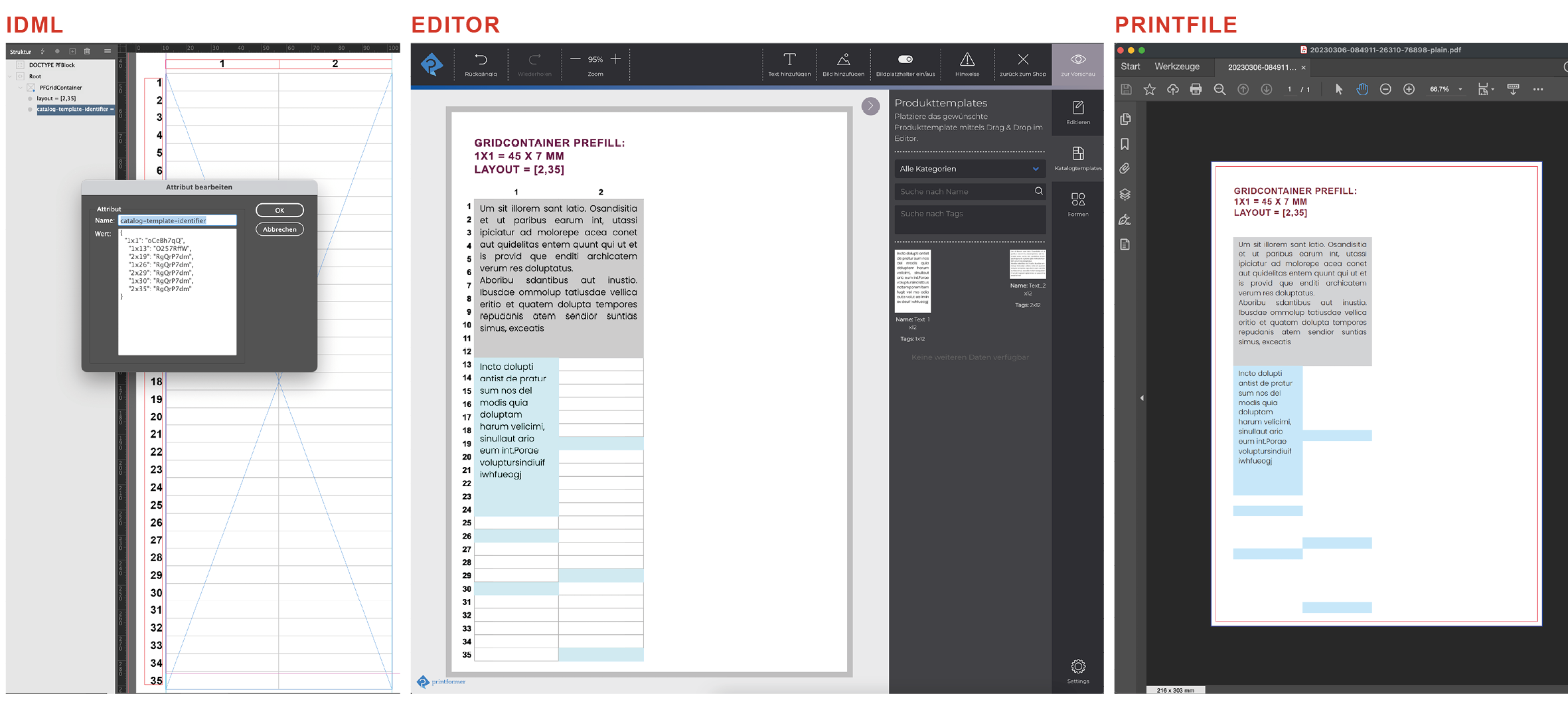Click the Rückgängig undo icon

pyautogui.click(x=481, y=60)
